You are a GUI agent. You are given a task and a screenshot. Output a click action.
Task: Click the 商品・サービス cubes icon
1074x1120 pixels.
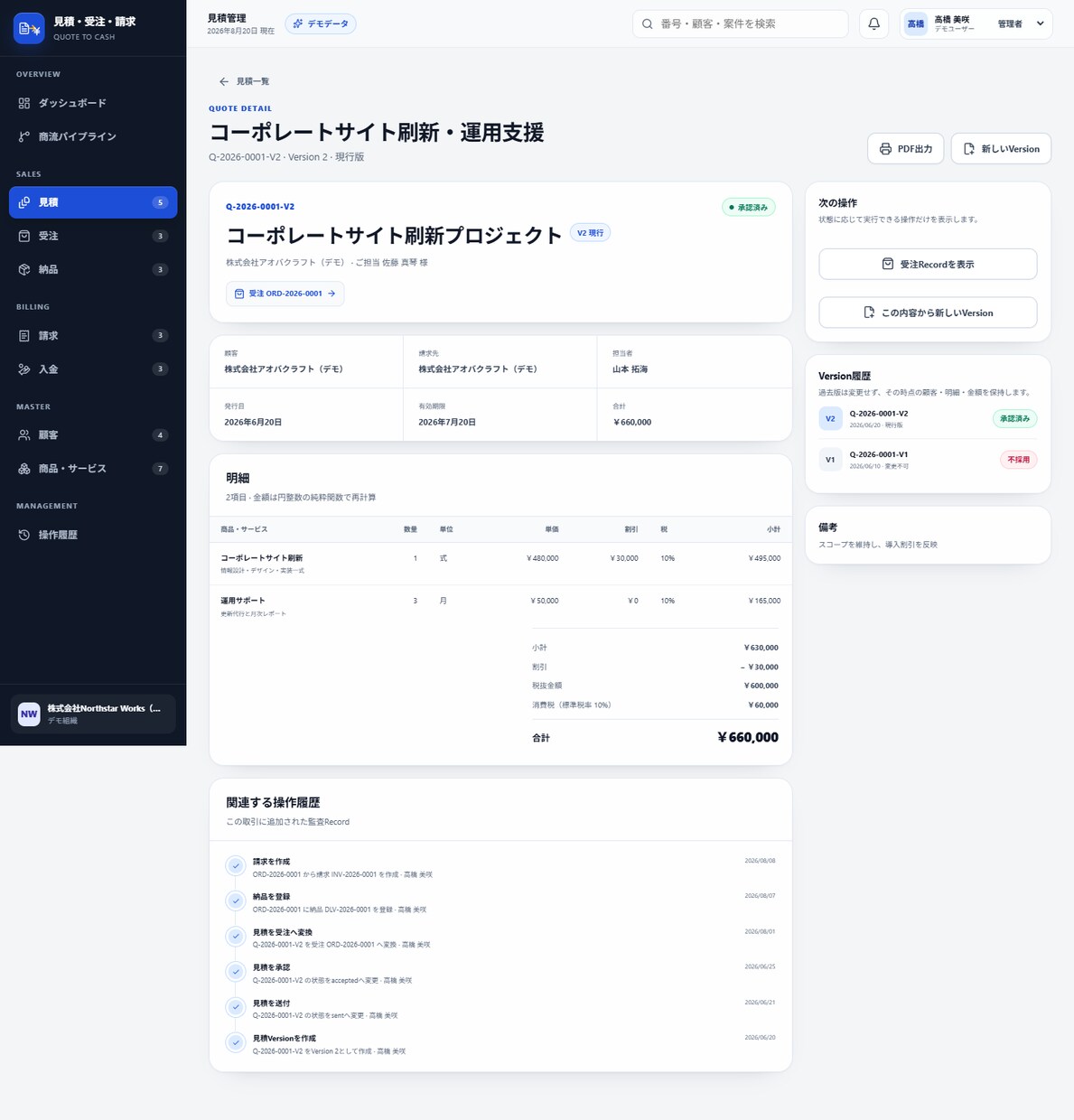tap(24, 468)
